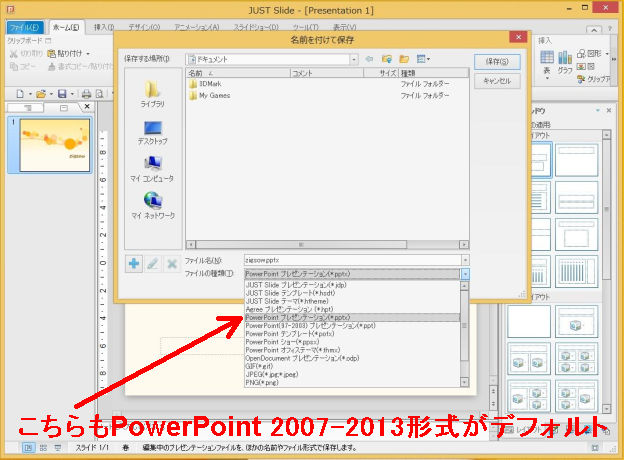The image size is (624, 460).
Task: Close the slide thumbnail pane
Action: (87, 107)
